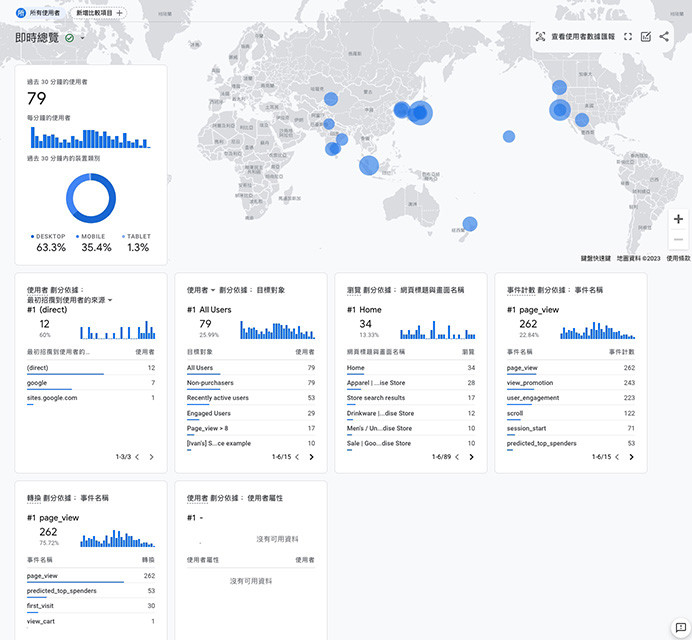Click the users per minute bar chart
Viewport: 692px width, 640px height.
90,137
